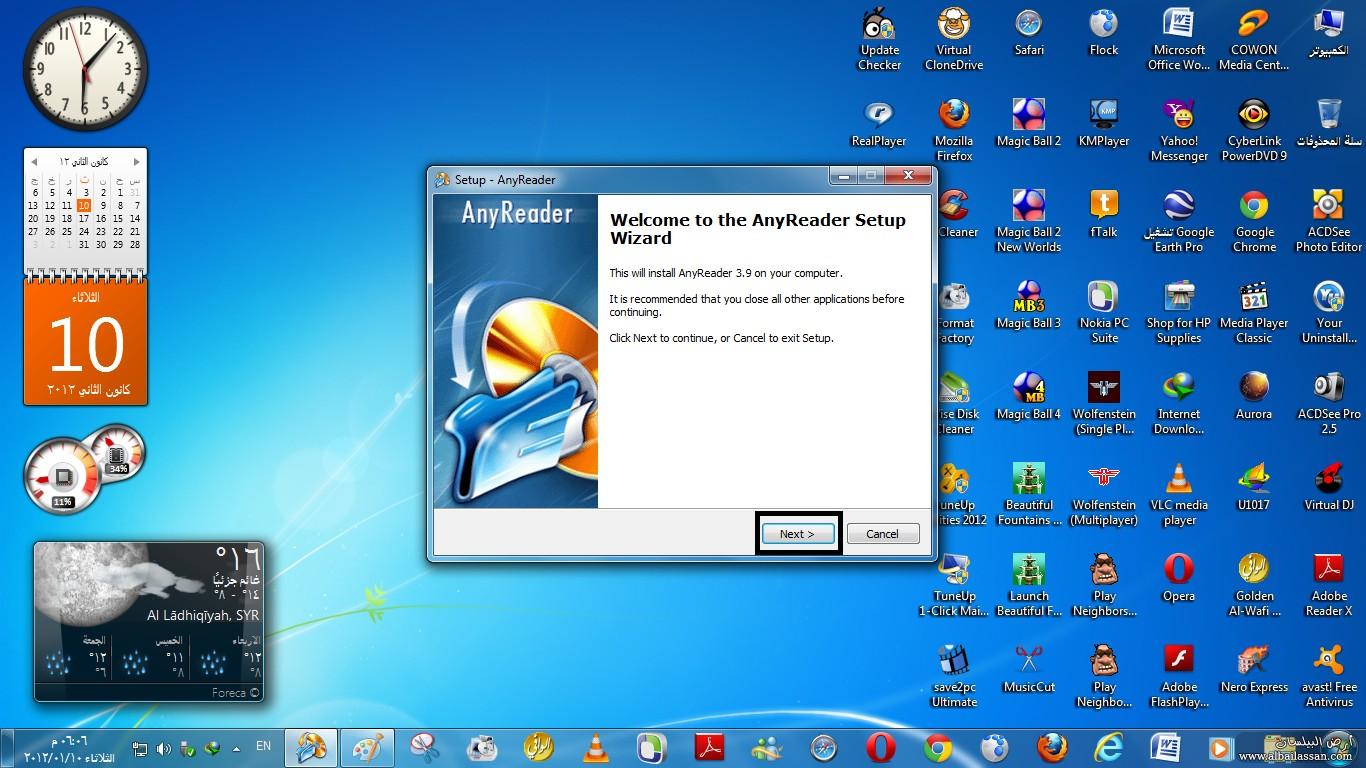Viewport: 1366px width, 768px height.
Task: Select Nero Express desktop icon
Action: (1254, 670)
